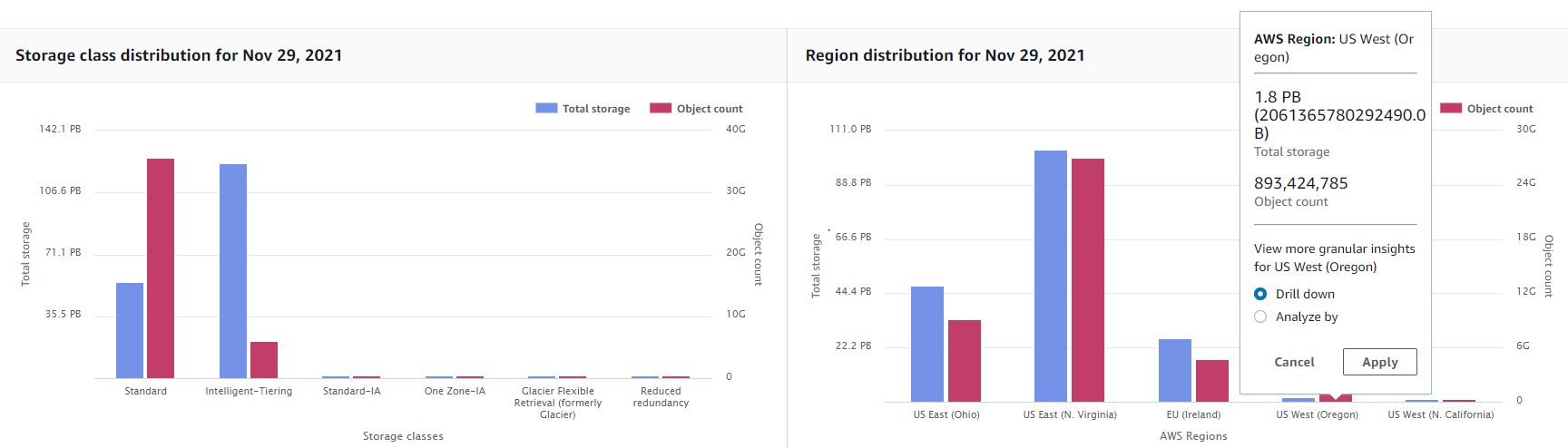Click EU (Ireland) object count red bar
1568x448 pixels.
point(1212,381)
